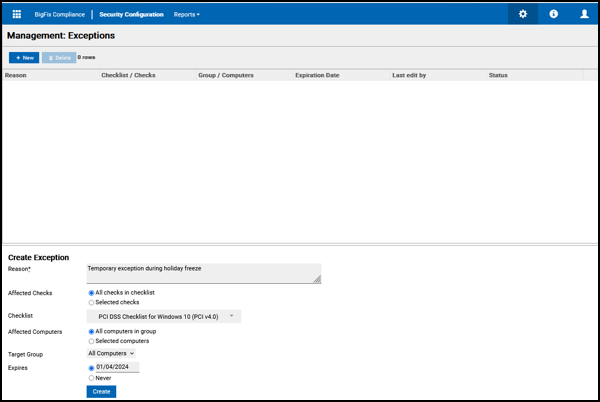Select the Never expires radio option
The width and height of the screenshot is (600, 402).
pyautogui.click(x=91, y=378)
